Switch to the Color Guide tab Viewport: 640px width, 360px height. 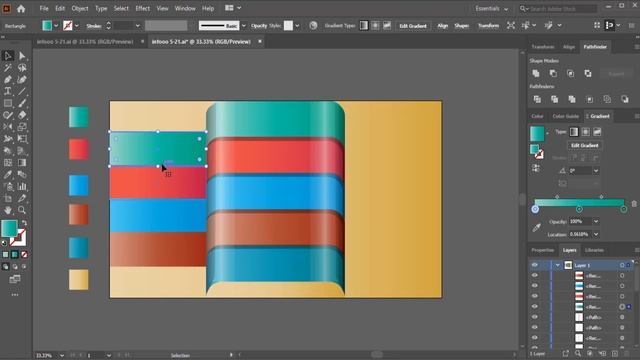coord(565,116)
